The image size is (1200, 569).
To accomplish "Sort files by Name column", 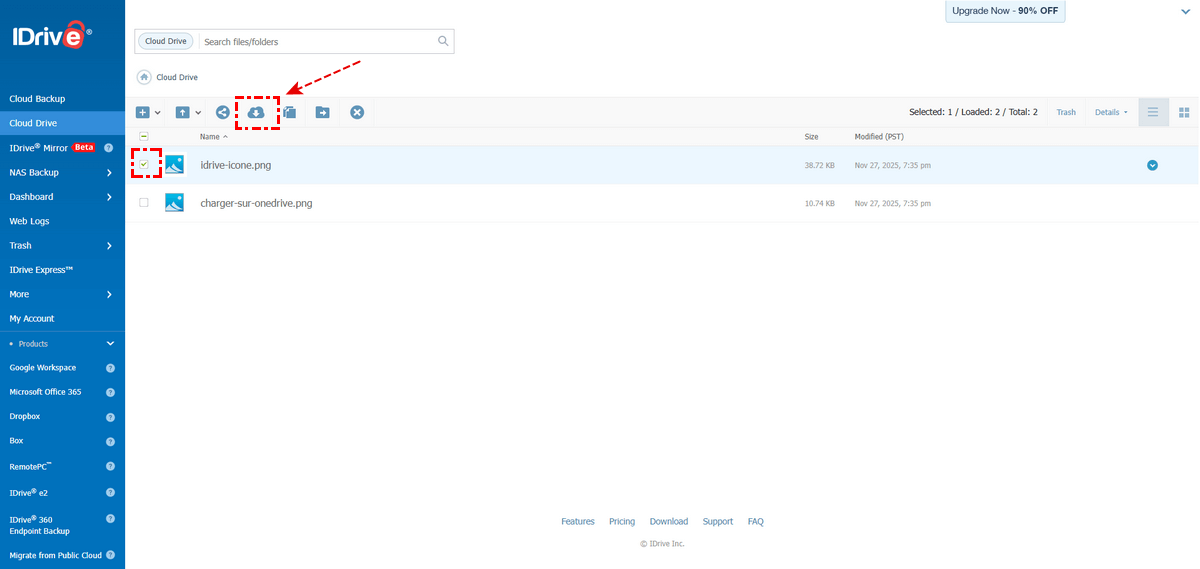I will point(214,136).
